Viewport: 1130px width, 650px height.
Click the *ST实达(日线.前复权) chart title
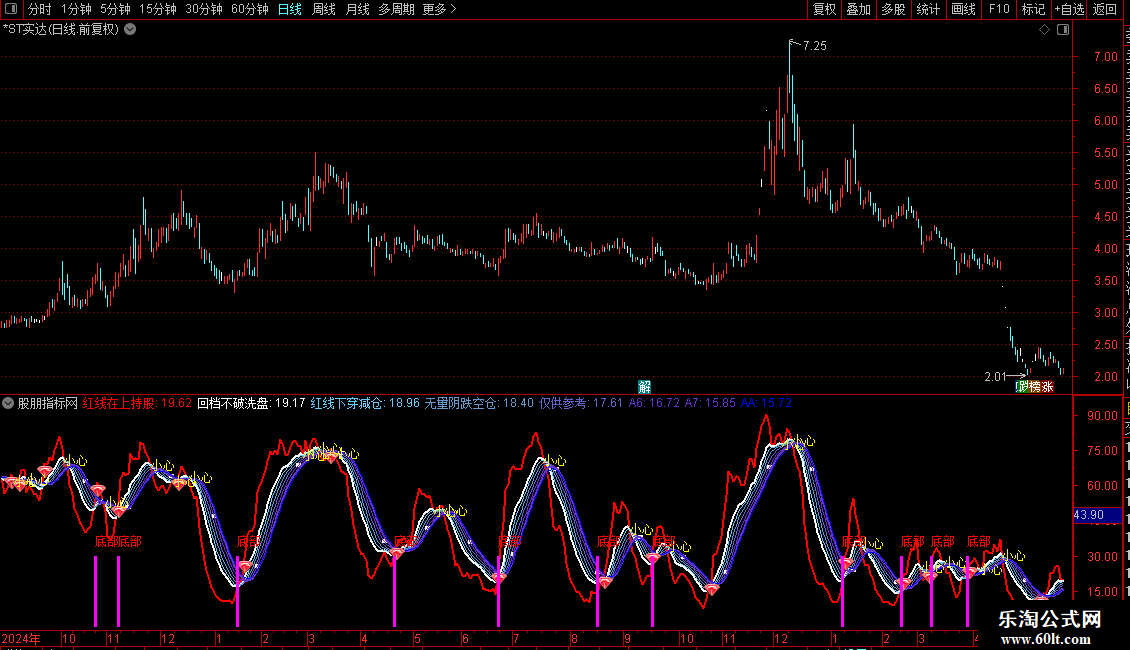click(61, 30)
